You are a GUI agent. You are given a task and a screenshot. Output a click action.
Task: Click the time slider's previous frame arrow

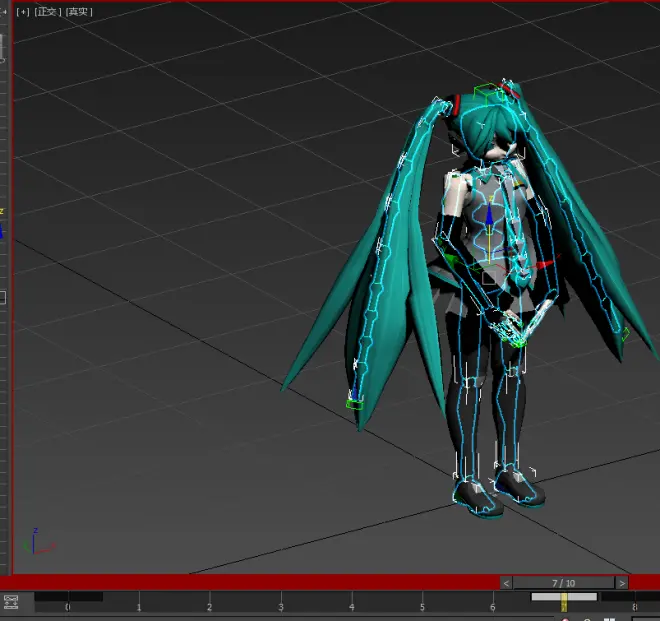click(x=506, y=583)
